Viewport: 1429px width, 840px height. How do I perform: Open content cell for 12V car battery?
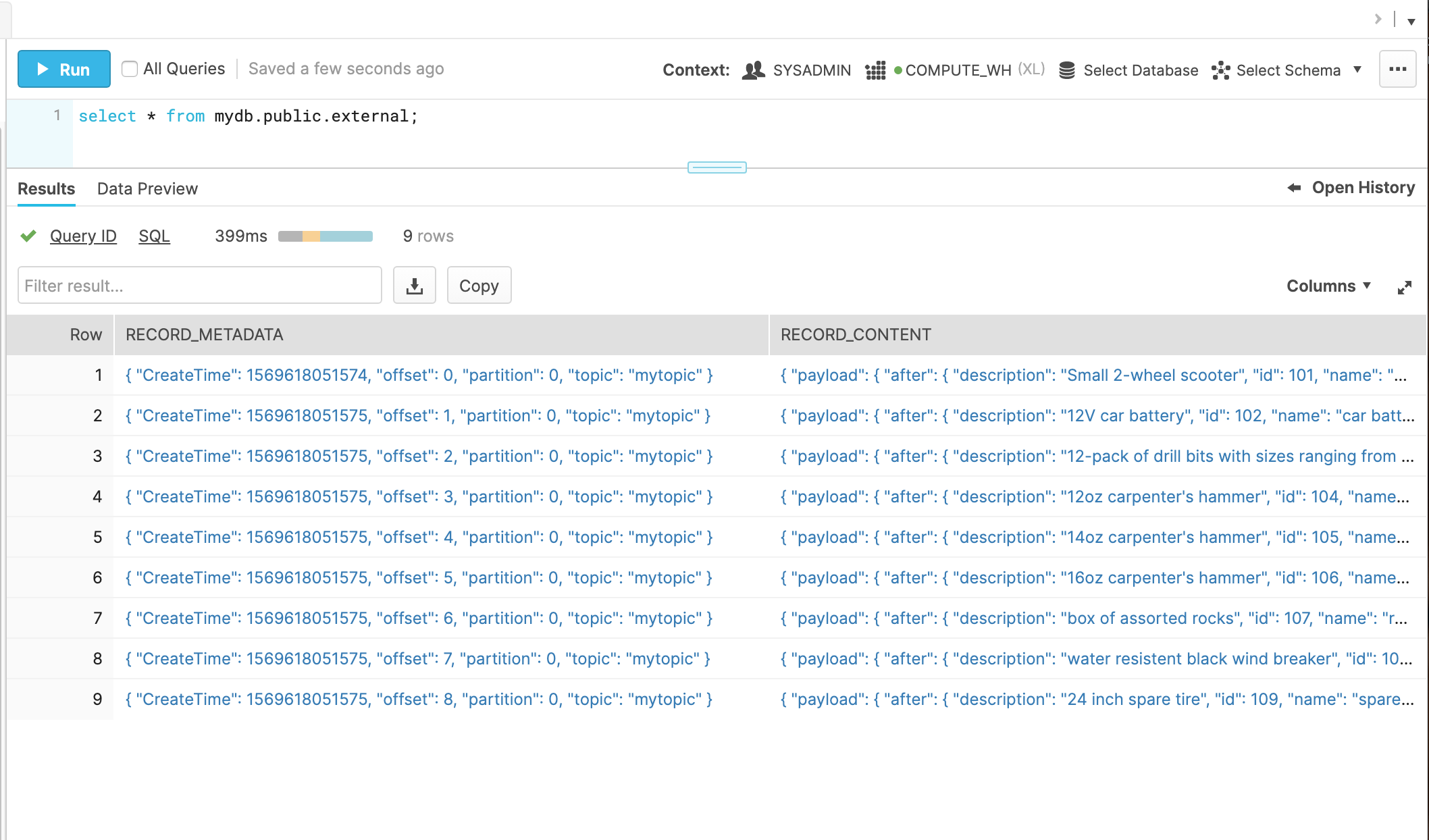tap(1097, 415)
